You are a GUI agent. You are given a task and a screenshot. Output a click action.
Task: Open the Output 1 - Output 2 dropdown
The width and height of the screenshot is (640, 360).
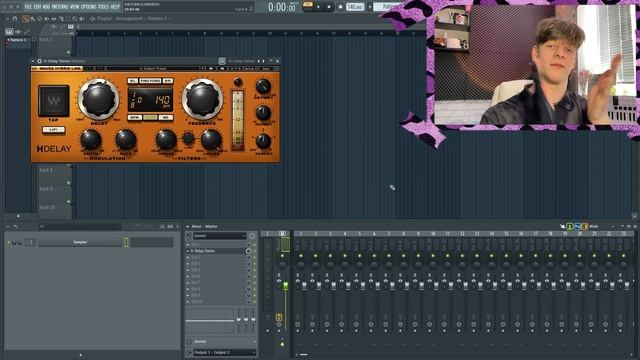[224, 352]
